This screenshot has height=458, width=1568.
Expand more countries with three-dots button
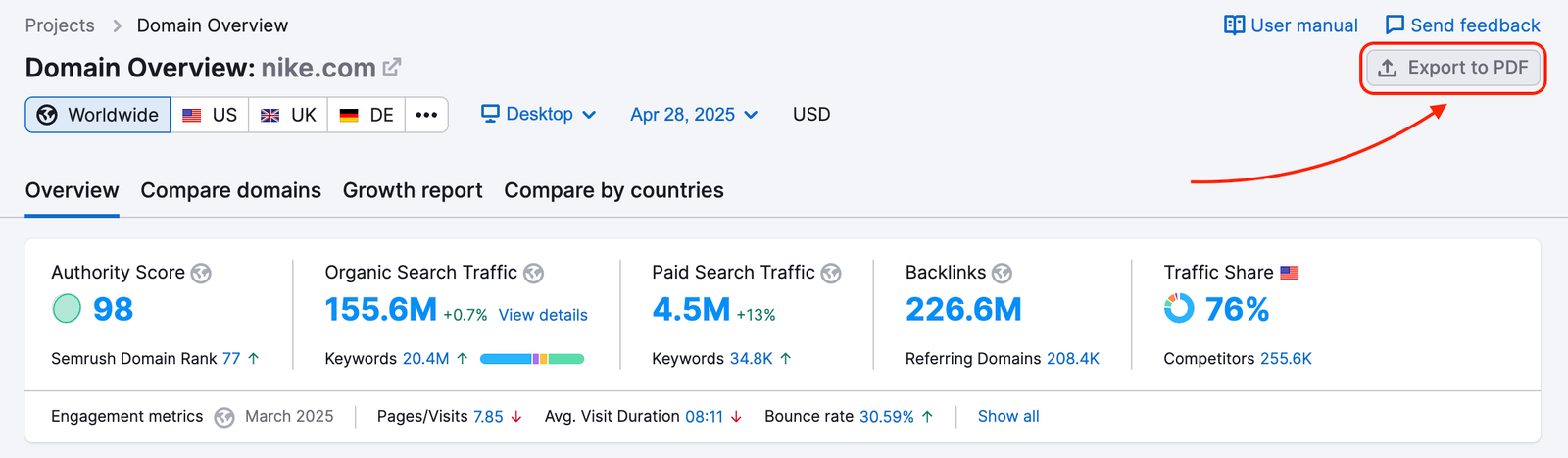[x=426, y=115]
